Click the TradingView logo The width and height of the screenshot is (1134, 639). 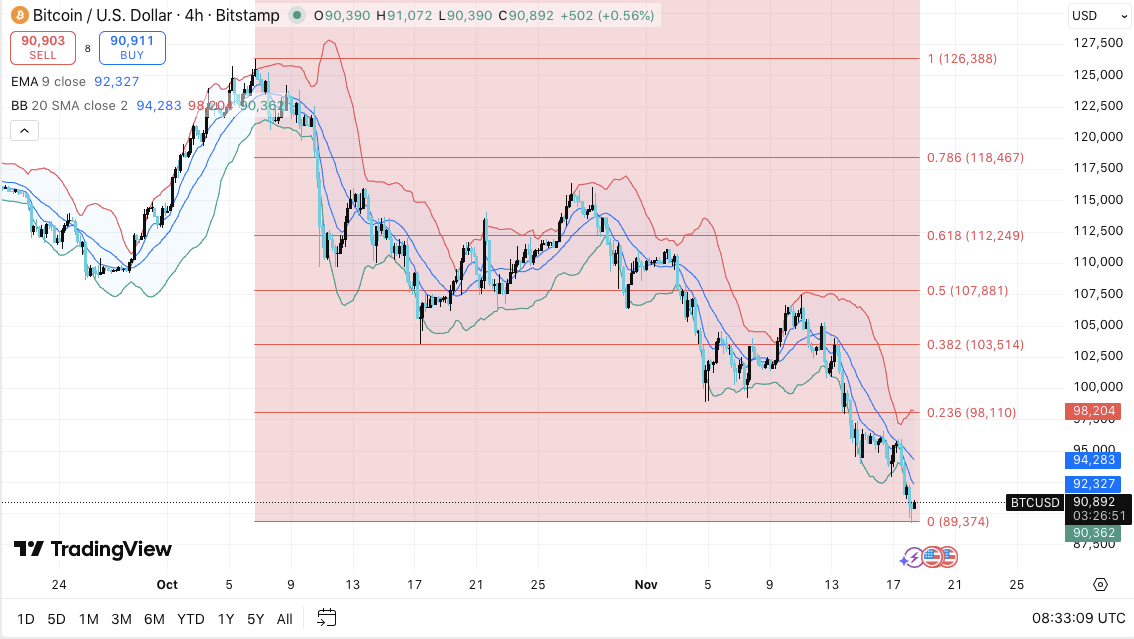(x=93, y=549)
